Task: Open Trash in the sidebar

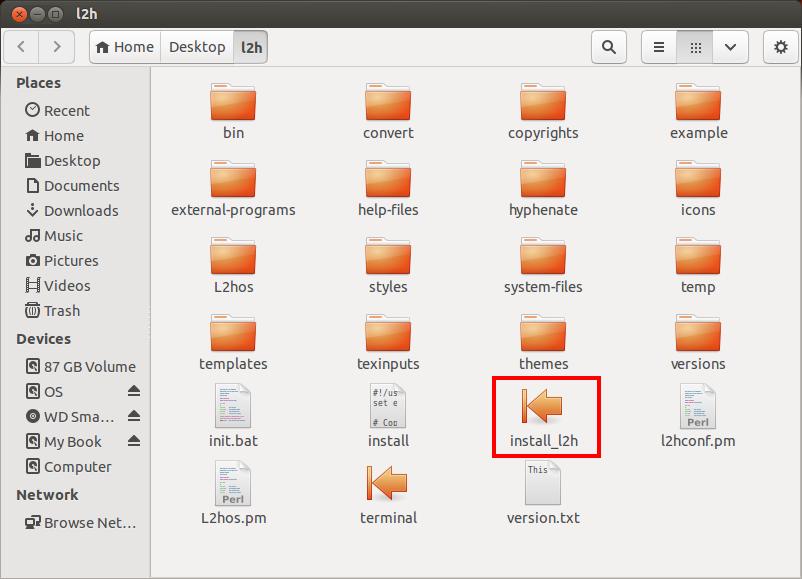Action: point(61,311)
